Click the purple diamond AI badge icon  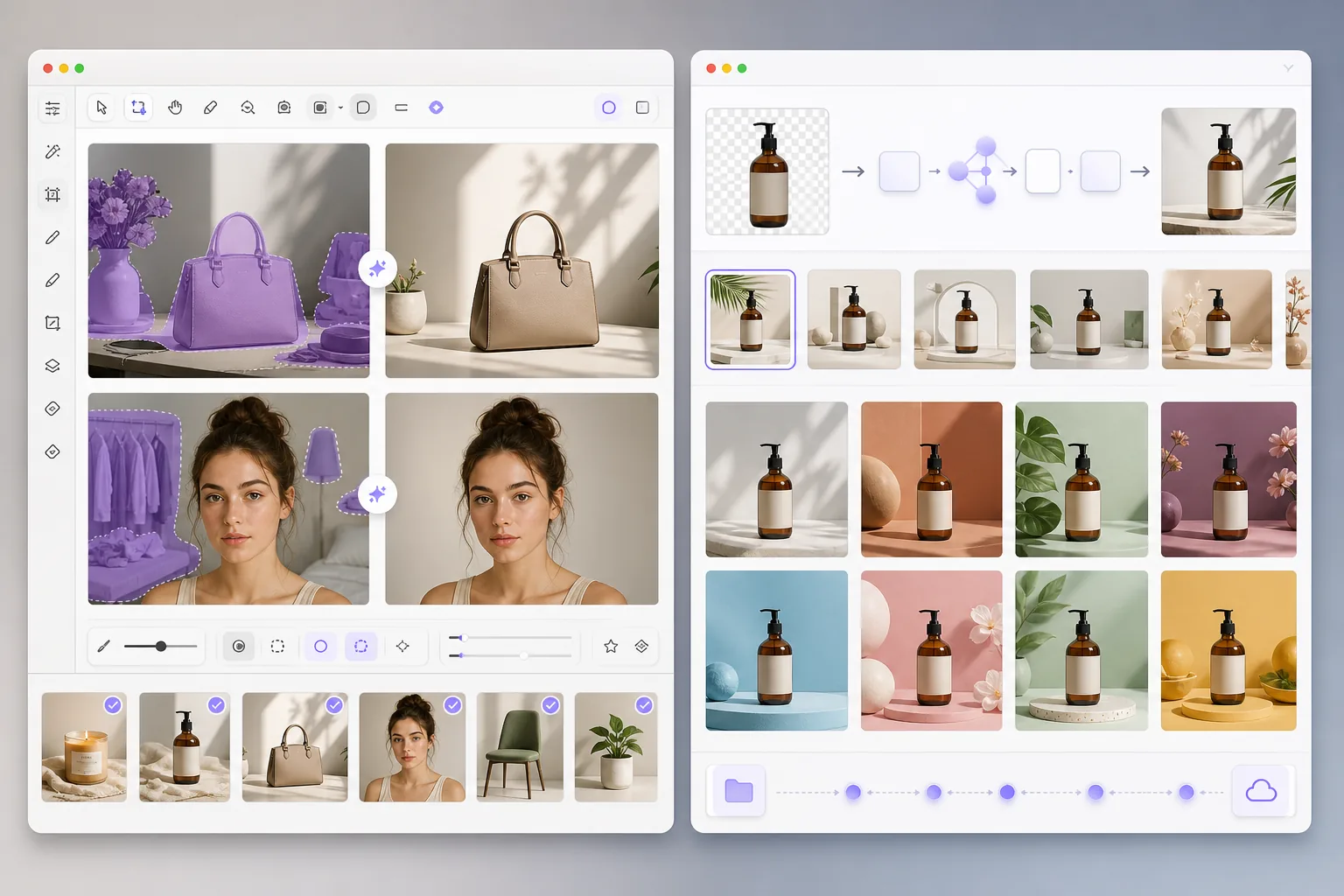(437, 108)
